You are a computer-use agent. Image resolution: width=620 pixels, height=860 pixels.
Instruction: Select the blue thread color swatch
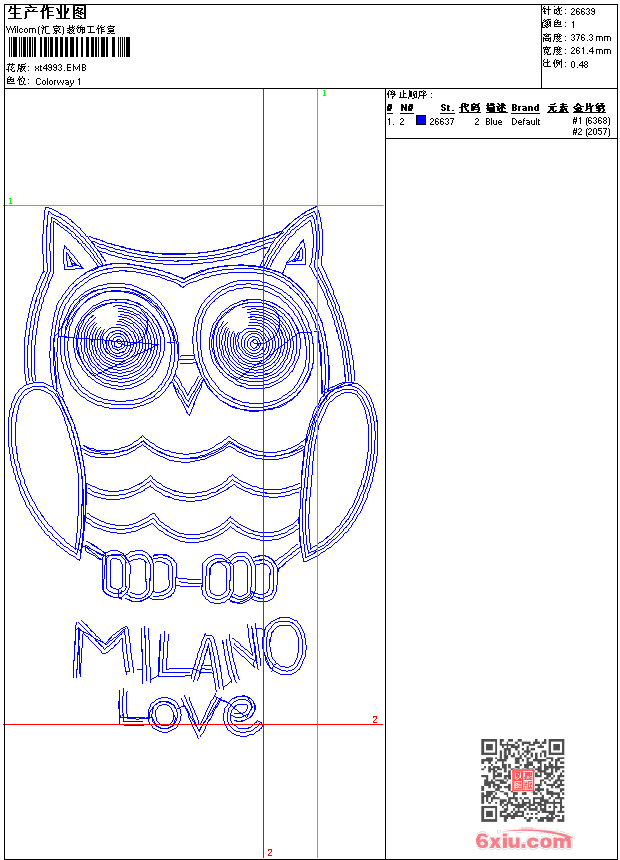[x=421, y=121]
